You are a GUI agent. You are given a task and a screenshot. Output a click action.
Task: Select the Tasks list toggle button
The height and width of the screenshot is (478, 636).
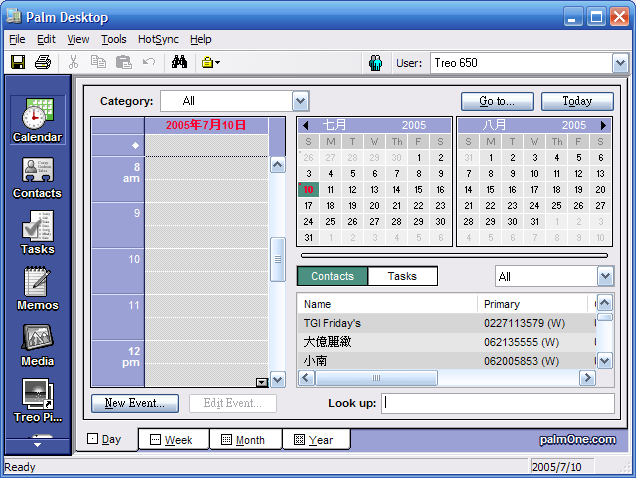[402, 276]
